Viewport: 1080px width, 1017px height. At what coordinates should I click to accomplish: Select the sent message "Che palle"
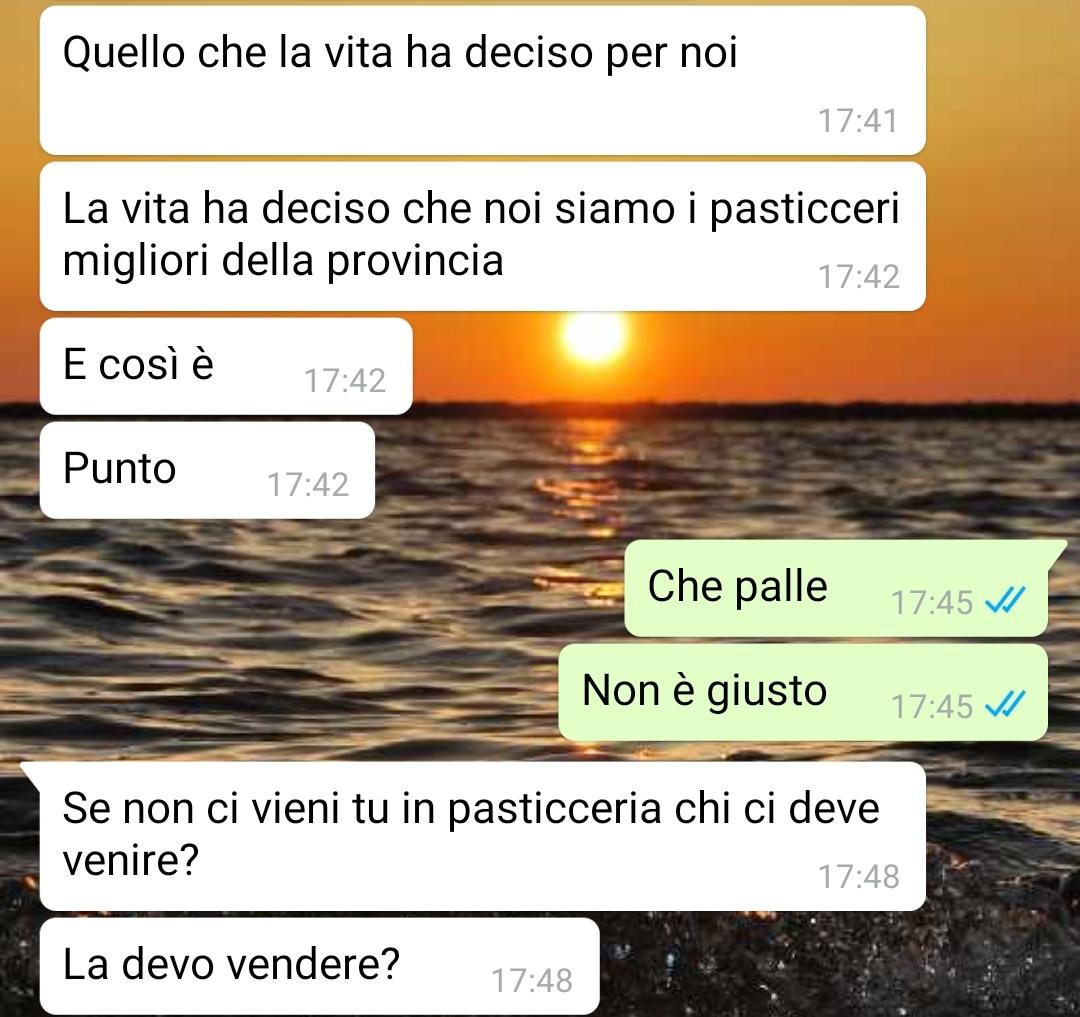tap(836, 588)
